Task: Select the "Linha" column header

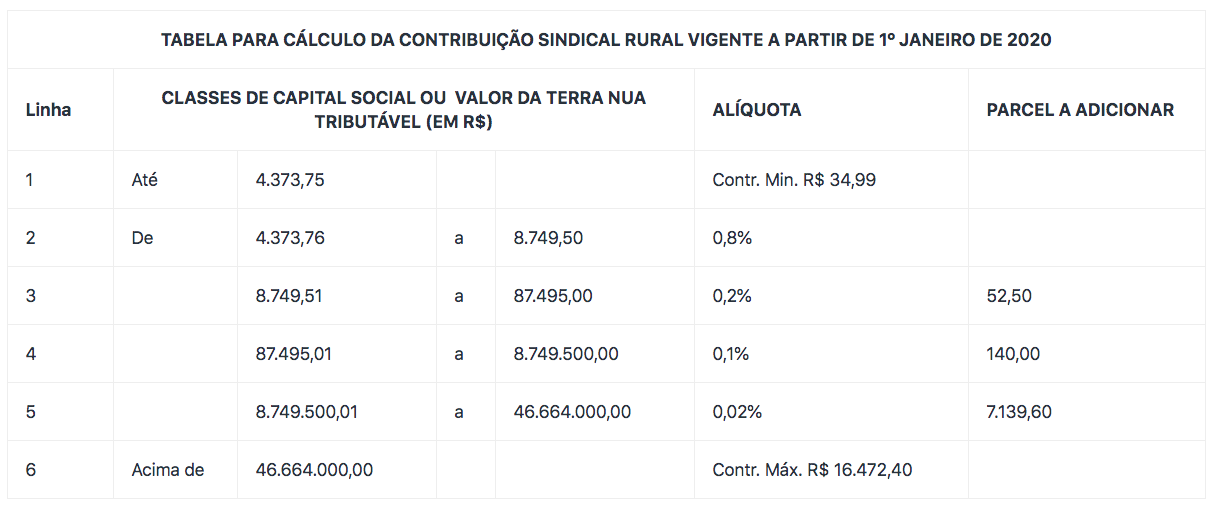Action: click(x=48, y=110)
